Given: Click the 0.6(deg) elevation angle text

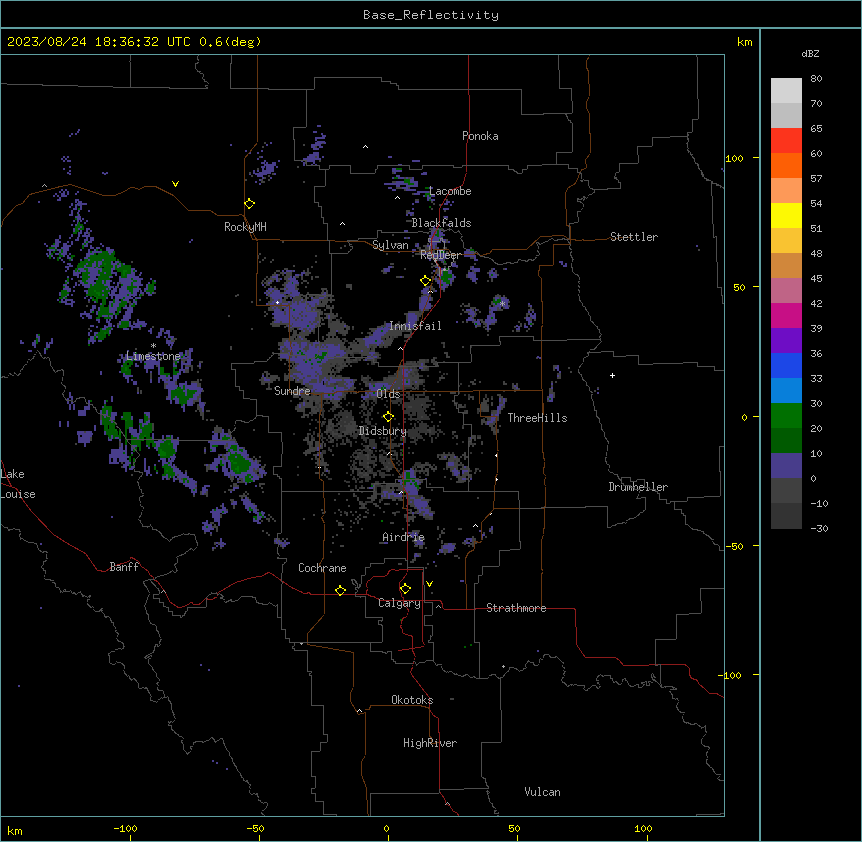Looking at the screenshot, I should click(x=230, y=42).
